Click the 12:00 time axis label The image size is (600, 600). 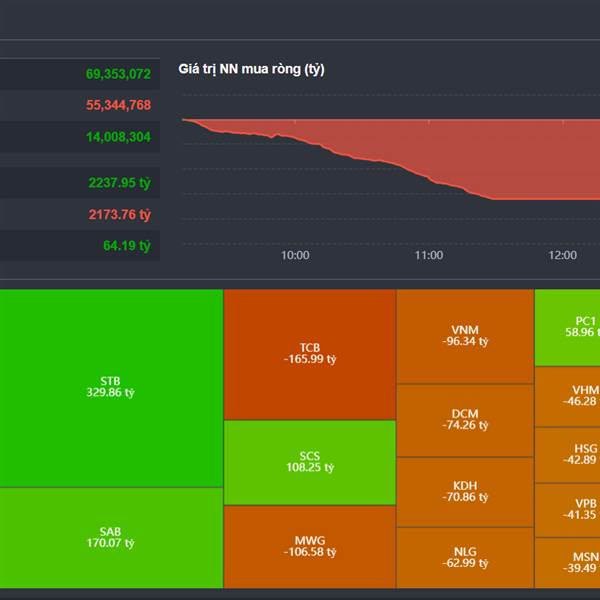click(x=562, y=255)
